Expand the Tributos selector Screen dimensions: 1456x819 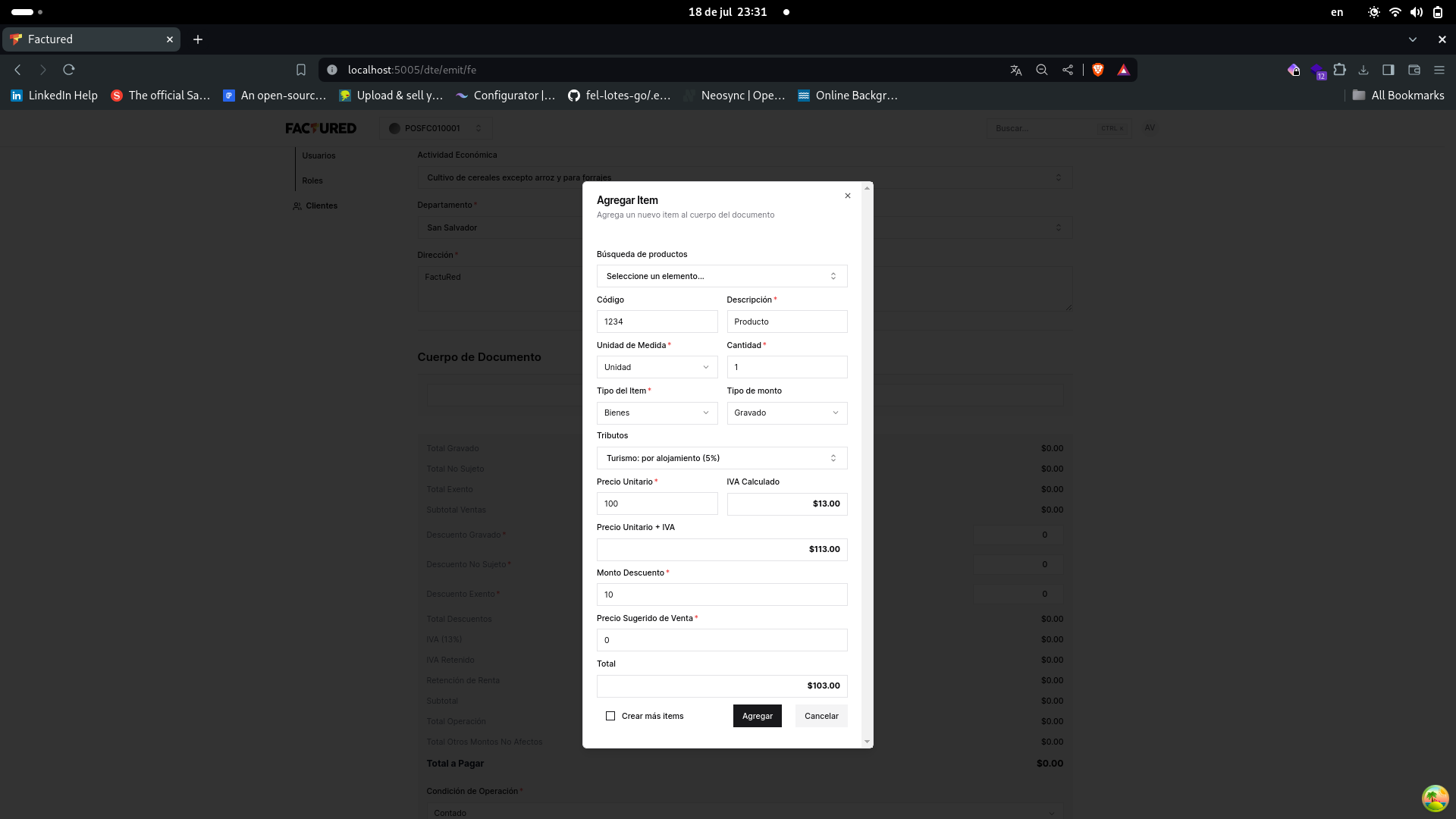pos(721,458)
